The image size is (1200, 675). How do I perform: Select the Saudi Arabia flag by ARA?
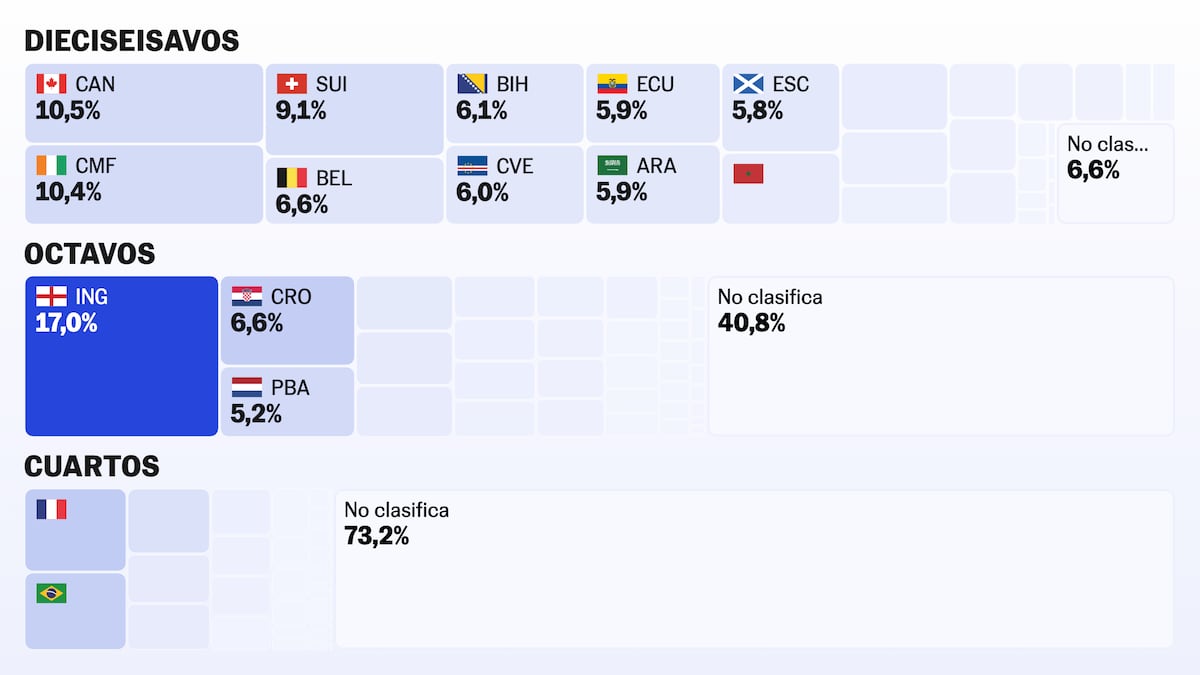(612, 165)
